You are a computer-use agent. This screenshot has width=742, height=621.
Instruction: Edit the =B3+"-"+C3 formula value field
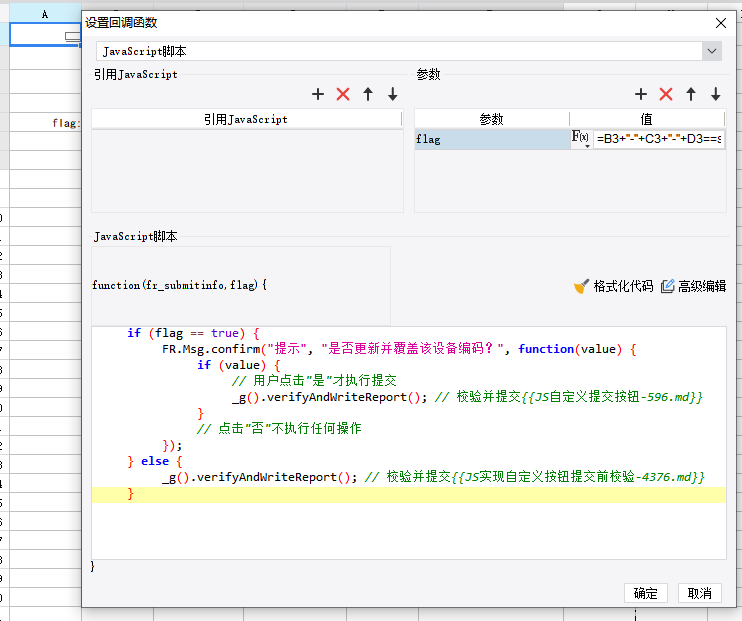659,139
